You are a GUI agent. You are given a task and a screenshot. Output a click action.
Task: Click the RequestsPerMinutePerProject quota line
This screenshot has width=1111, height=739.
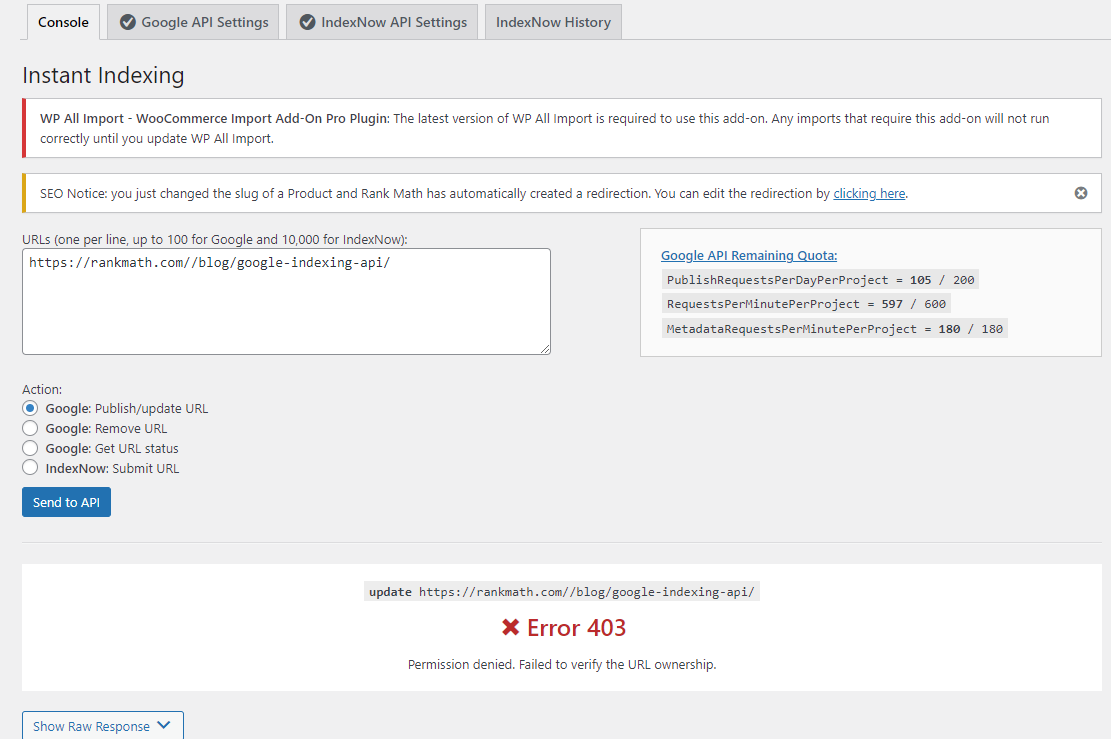click(x=806, y=304)
